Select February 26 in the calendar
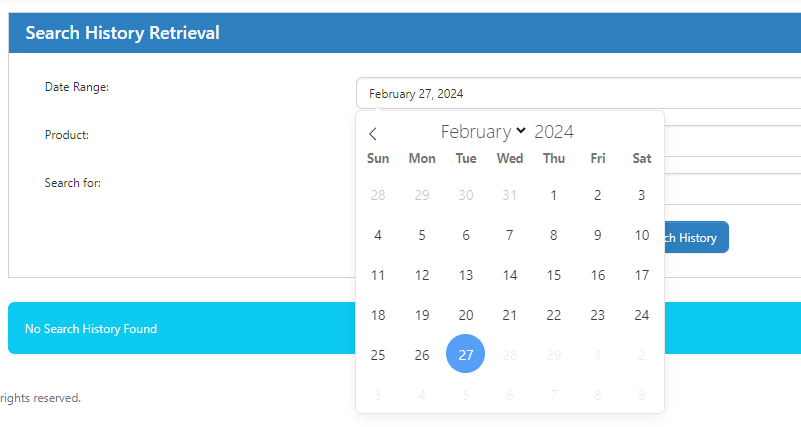This screenshot has width=801, height=427. pos(422,355)
